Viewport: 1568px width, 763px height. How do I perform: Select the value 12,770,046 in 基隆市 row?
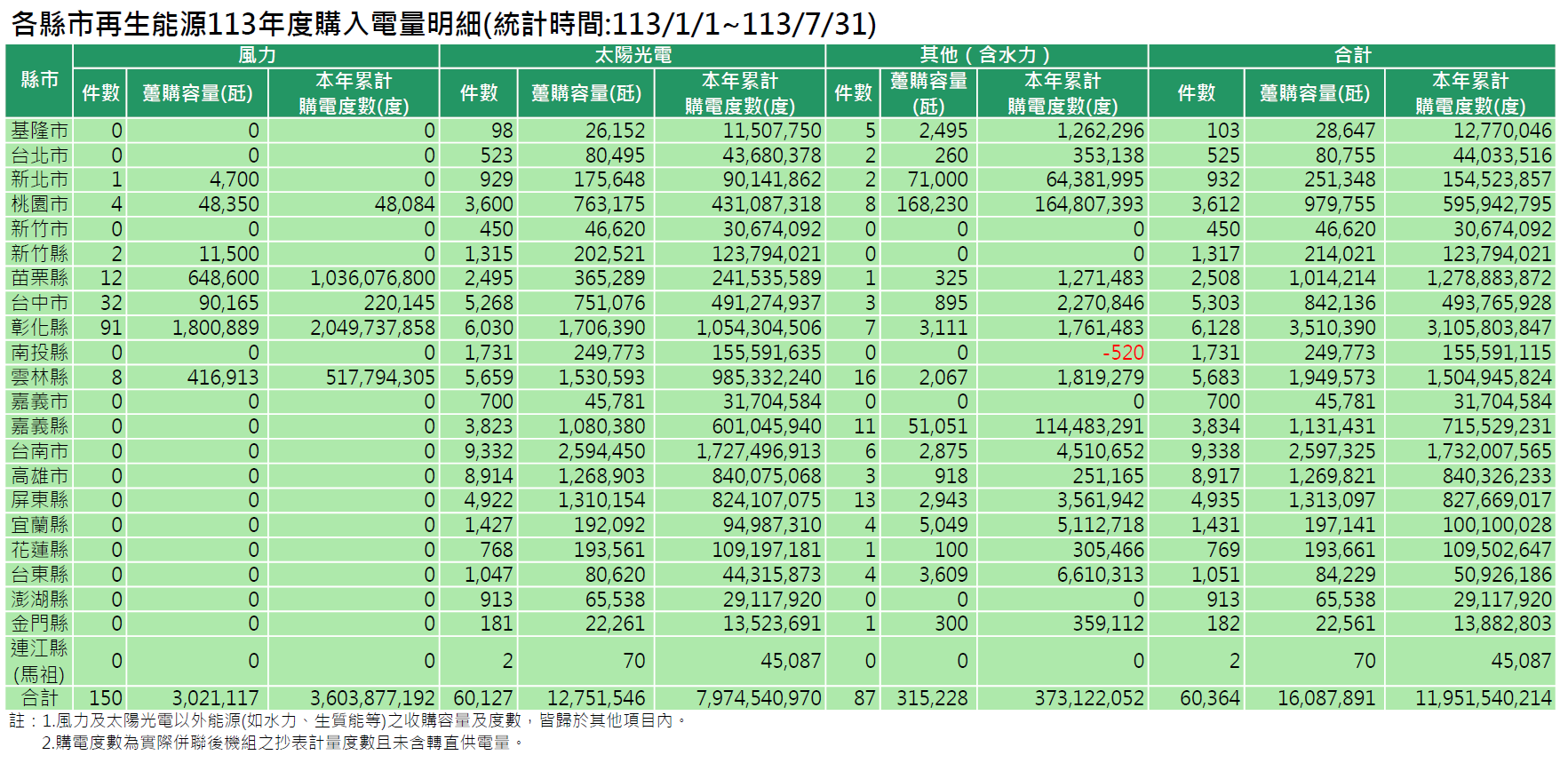[1502, 131]
